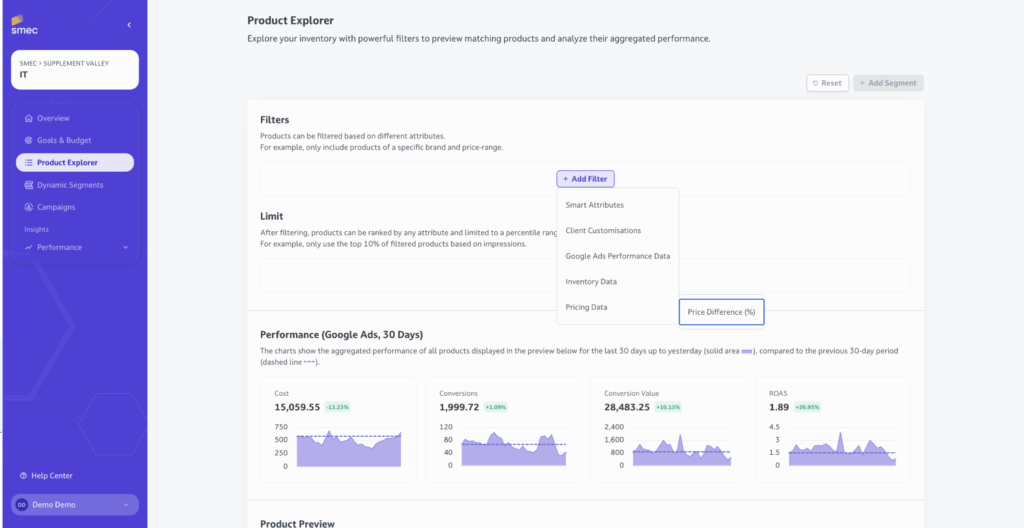The width and height of the screenshot is (1024, 528).
Task: Choose the Price Difference (%) submenu item
Action: coord(721,312)
